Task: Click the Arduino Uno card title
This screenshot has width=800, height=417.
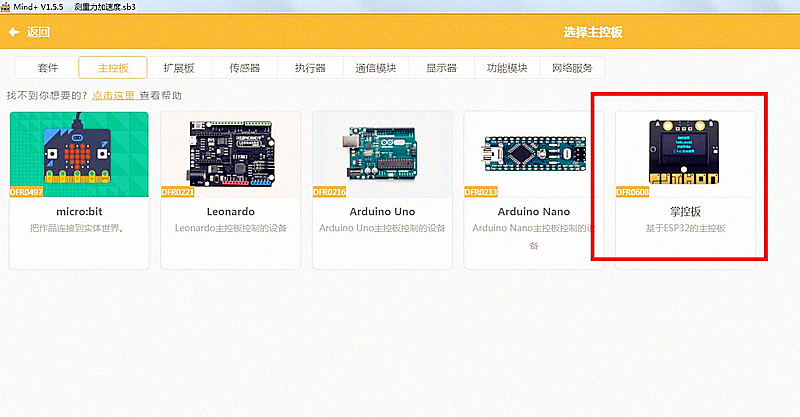Action: click(382, 211)
